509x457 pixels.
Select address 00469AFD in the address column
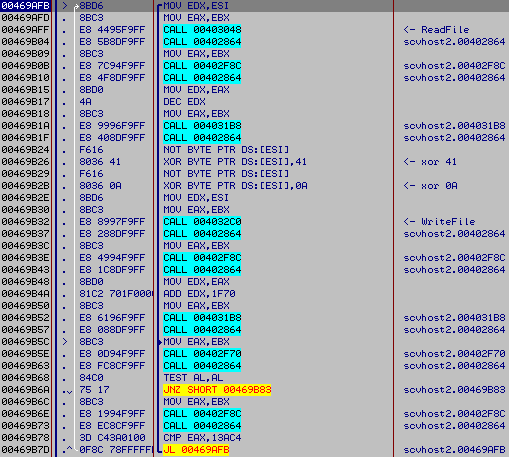pyautogui.click(x=25, y=18)
